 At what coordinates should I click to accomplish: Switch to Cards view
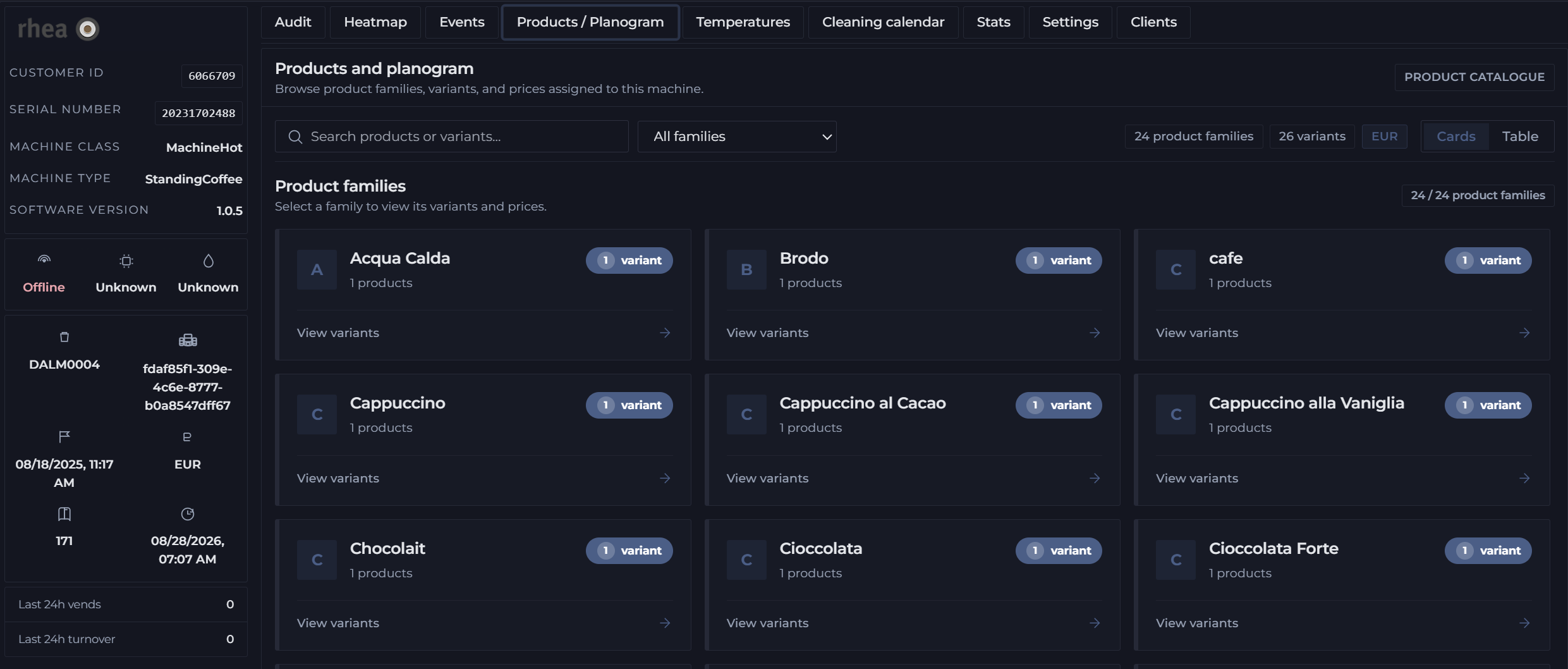(x=1456, y=137)
